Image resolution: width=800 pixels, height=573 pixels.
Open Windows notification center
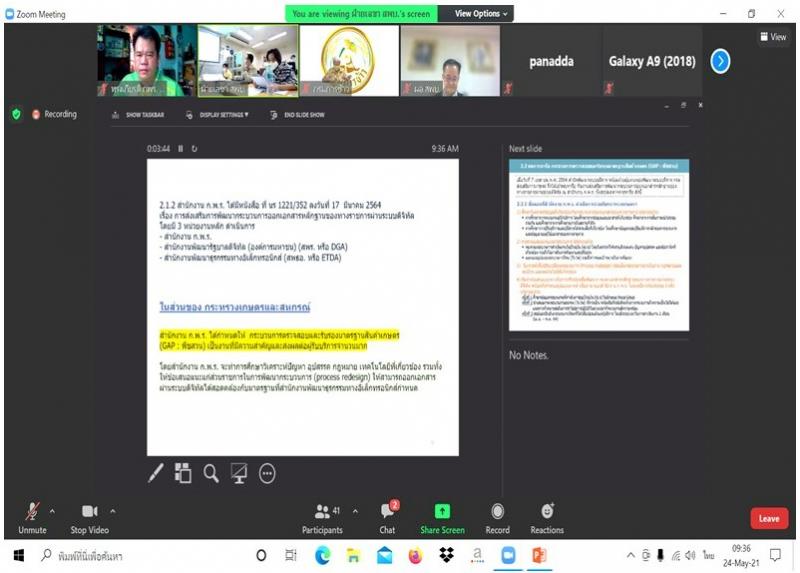776,555
